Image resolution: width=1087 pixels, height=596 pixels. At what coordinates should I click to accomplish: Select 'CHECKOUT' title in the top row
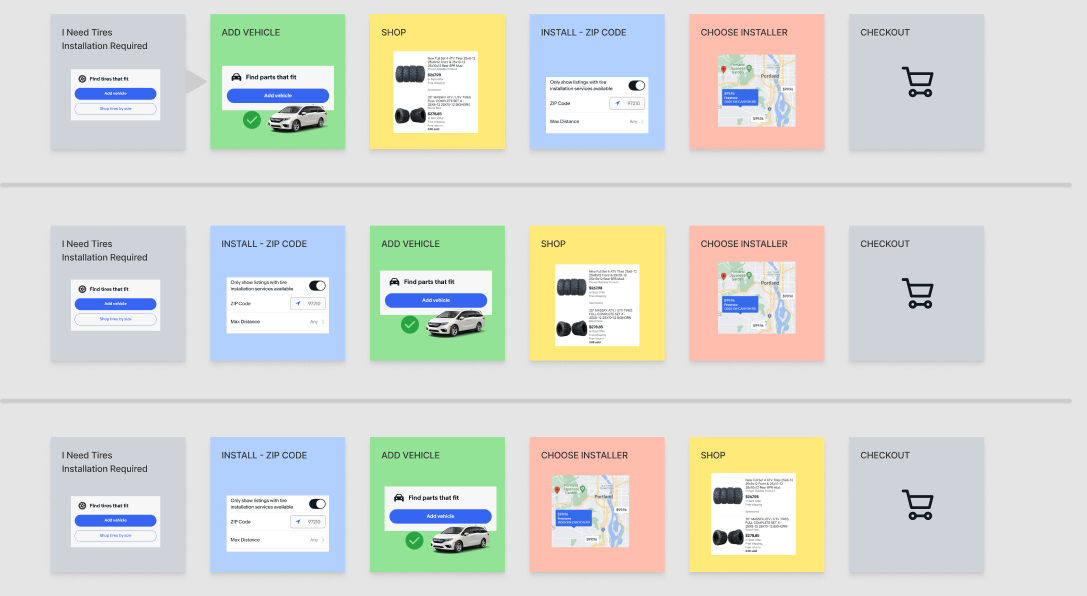pyautogui.click(x=885, y=33)
